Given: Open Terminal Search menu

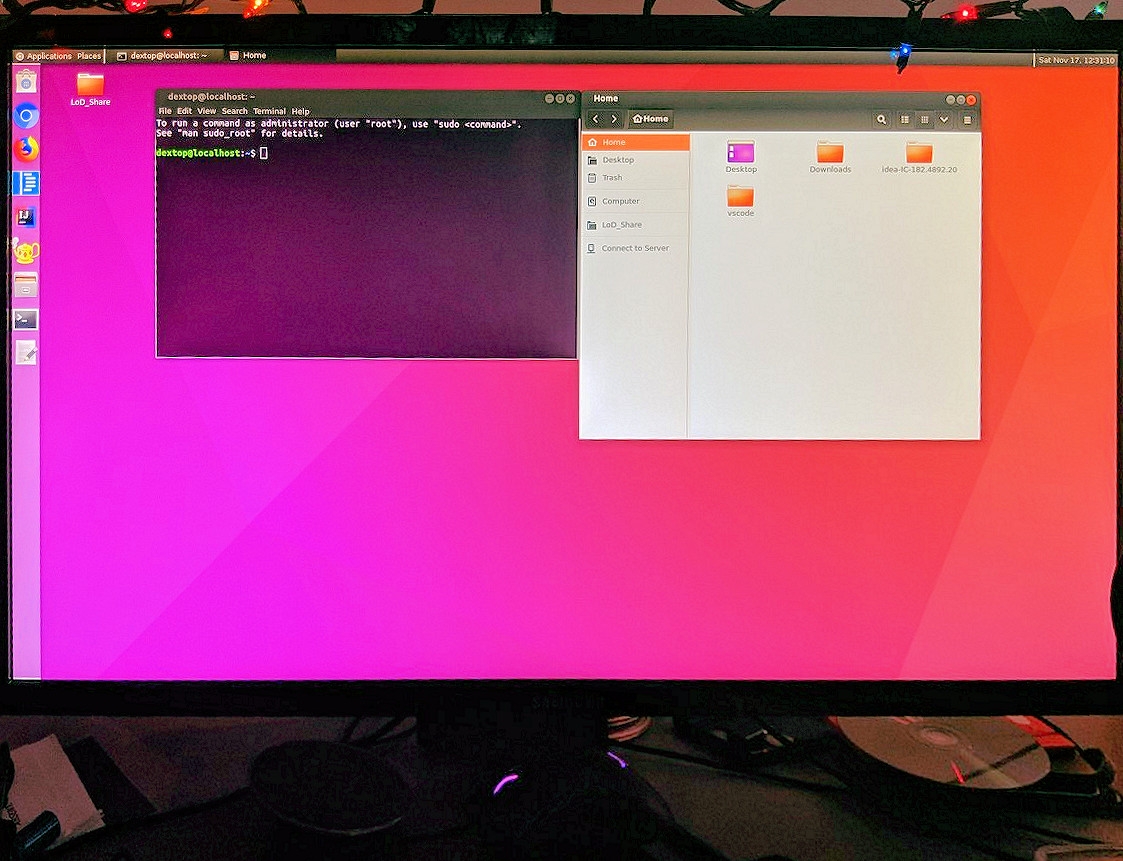Looking at the screenshot, I should (x=234, y=111).
